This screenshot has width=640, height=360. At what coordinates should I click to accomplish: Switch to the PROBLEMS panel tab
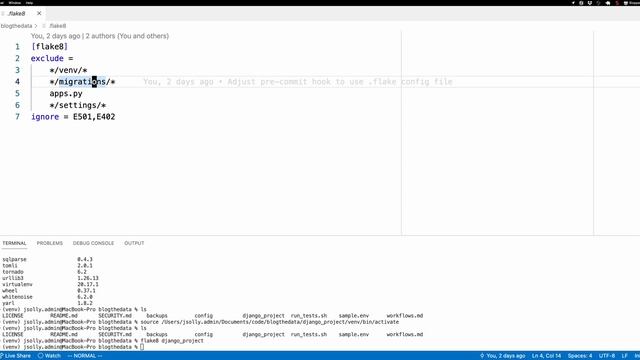[x=50, y=243]
